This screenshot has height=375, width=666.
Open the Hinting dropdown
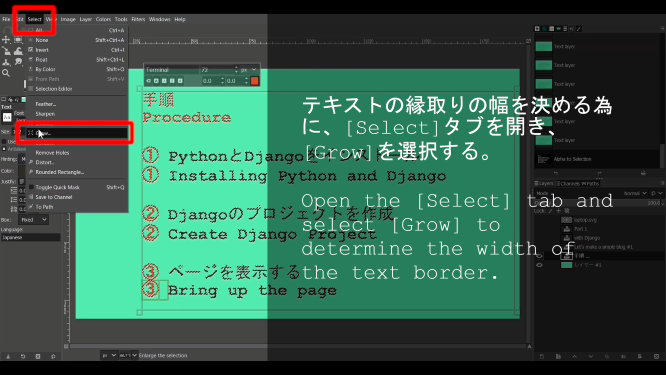[23, 159]
